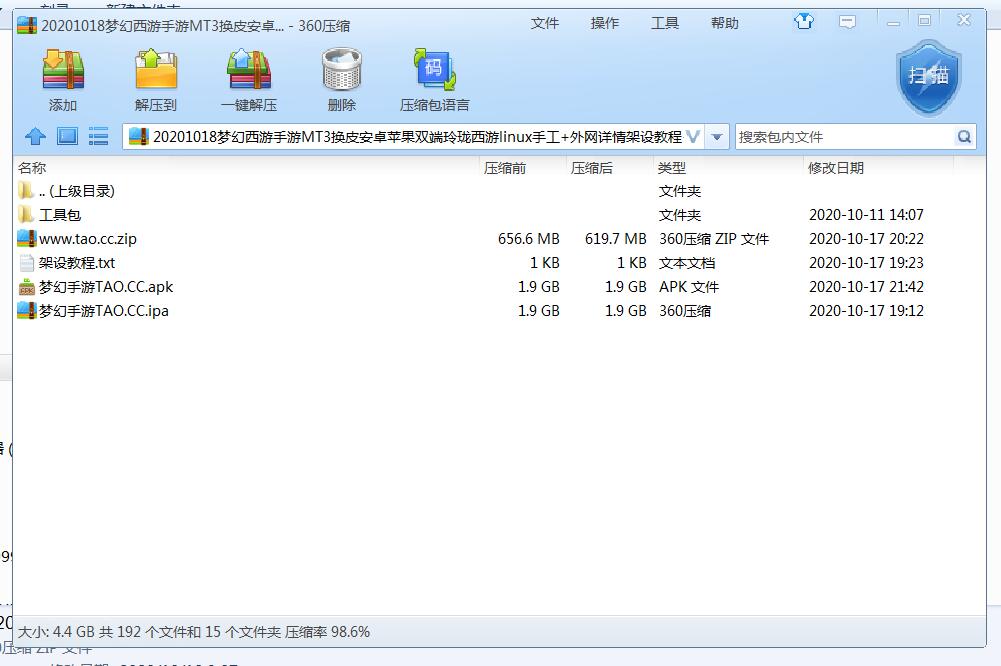The width and height of the screenshot is (1001, 666).
Task: Click the search magnifier button
Action: click(x=964, y=137)
